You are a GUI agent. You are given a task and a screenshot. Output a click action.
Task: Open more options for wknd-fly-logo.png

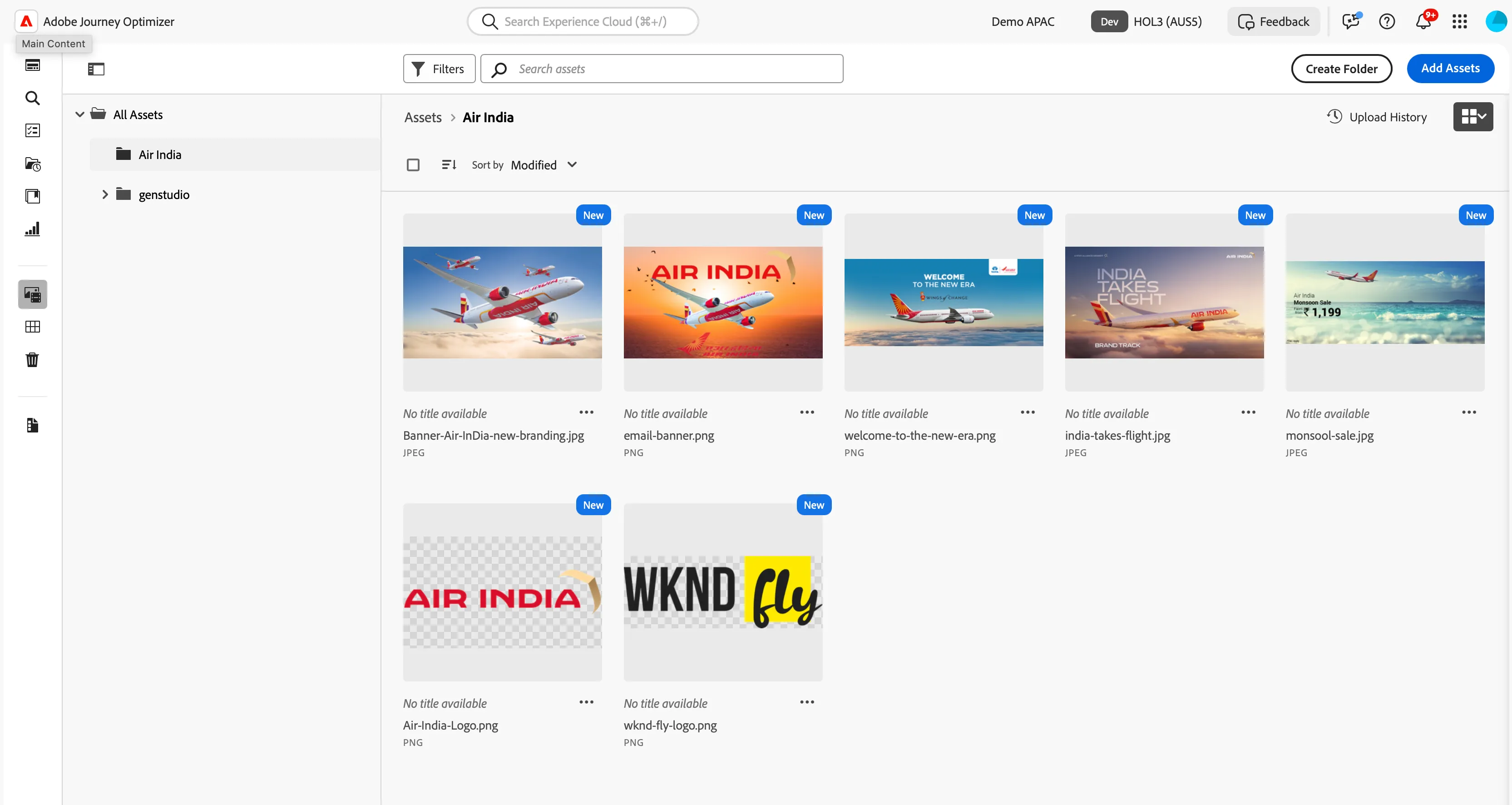click(x=807, y=702)
